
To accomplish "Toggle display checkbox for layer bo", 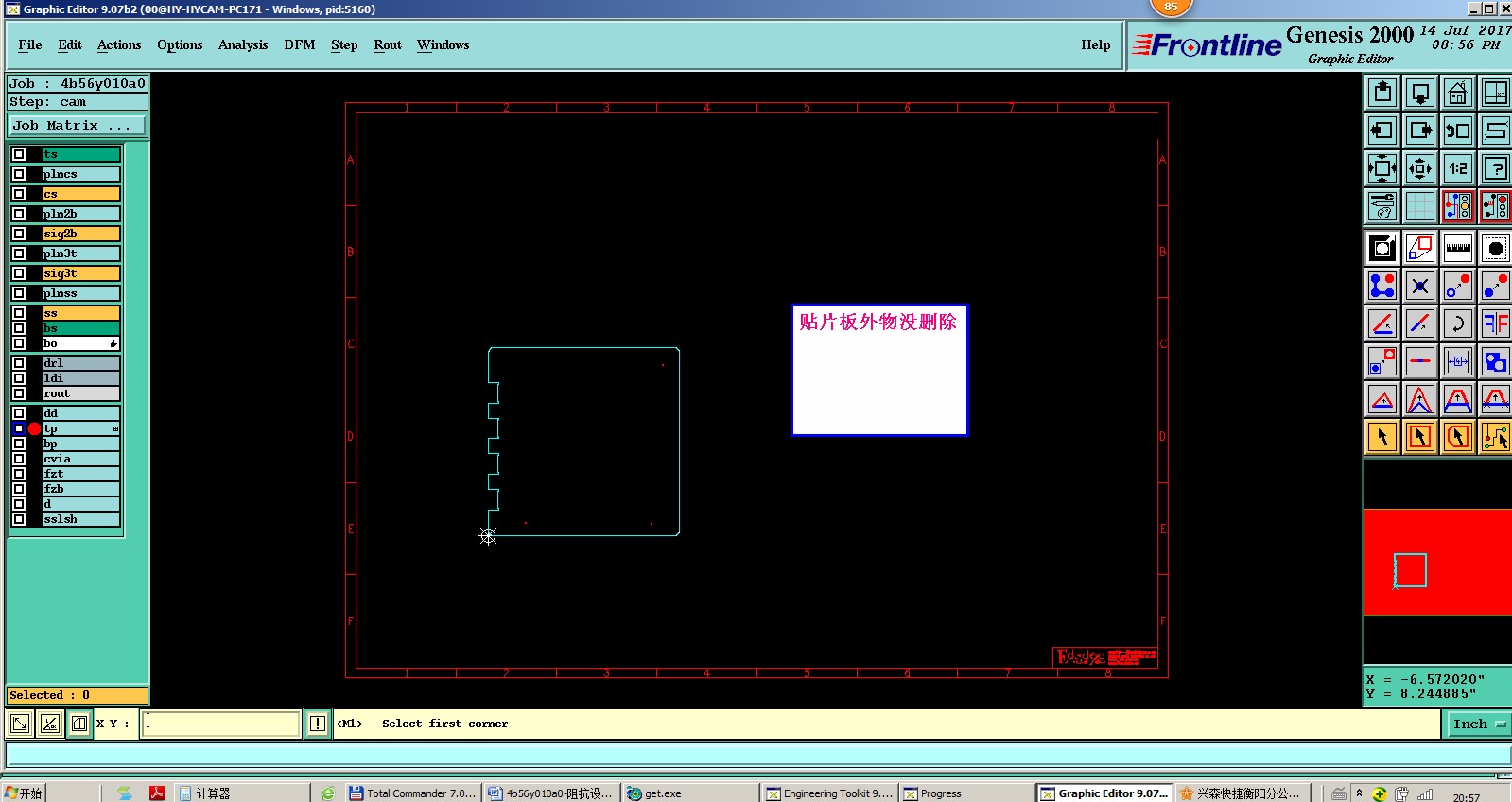I will (x=19, y=343).
